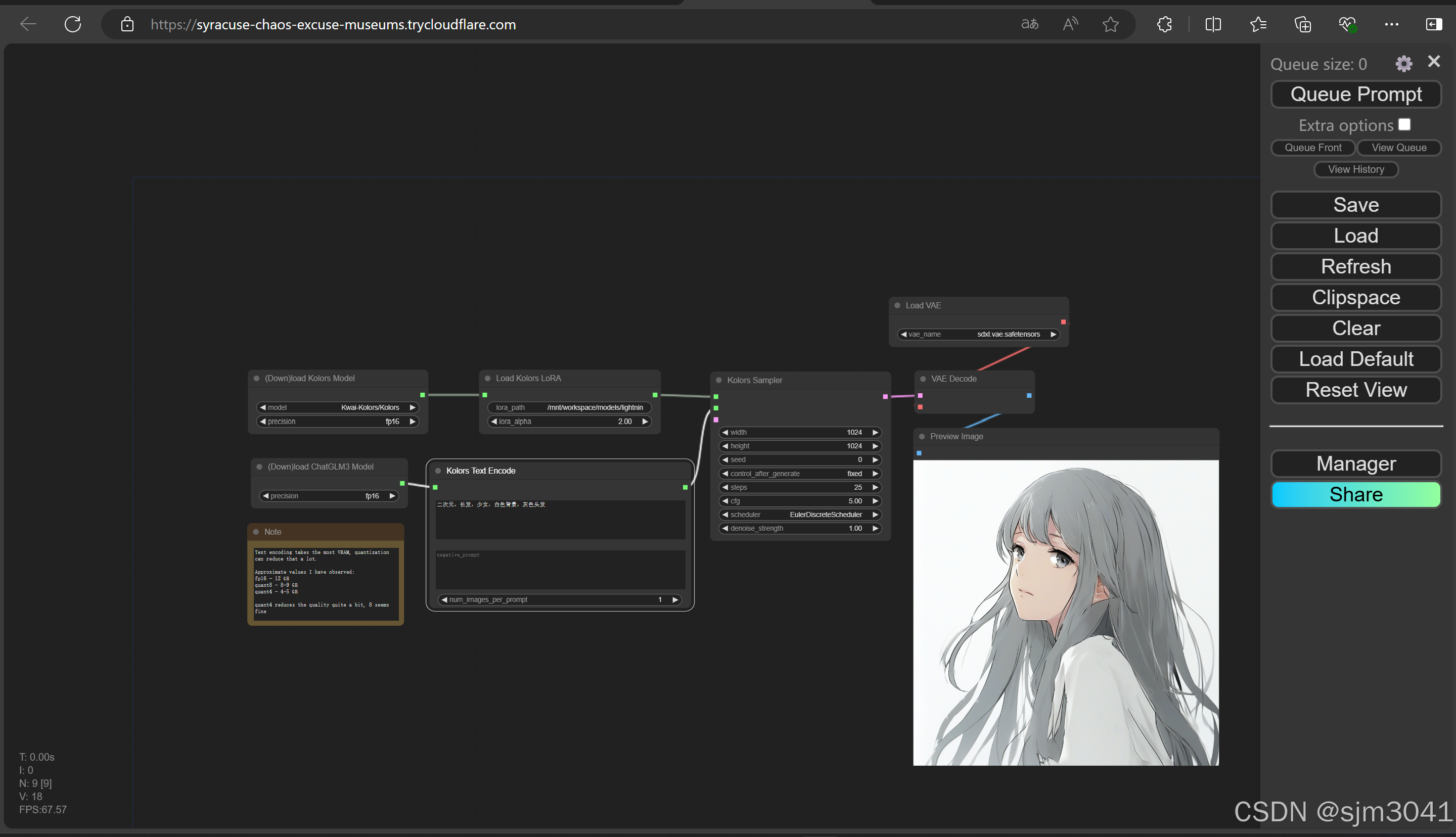Click the Refresh menu button
The image size is (1456, 837).
tap(1356, 267)
